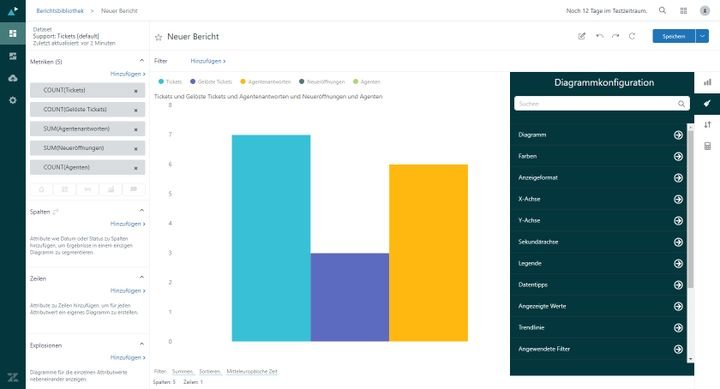The image size is (720, 389).
Task: Open search magnifier in top bar
Action: [x=662, y=10]
